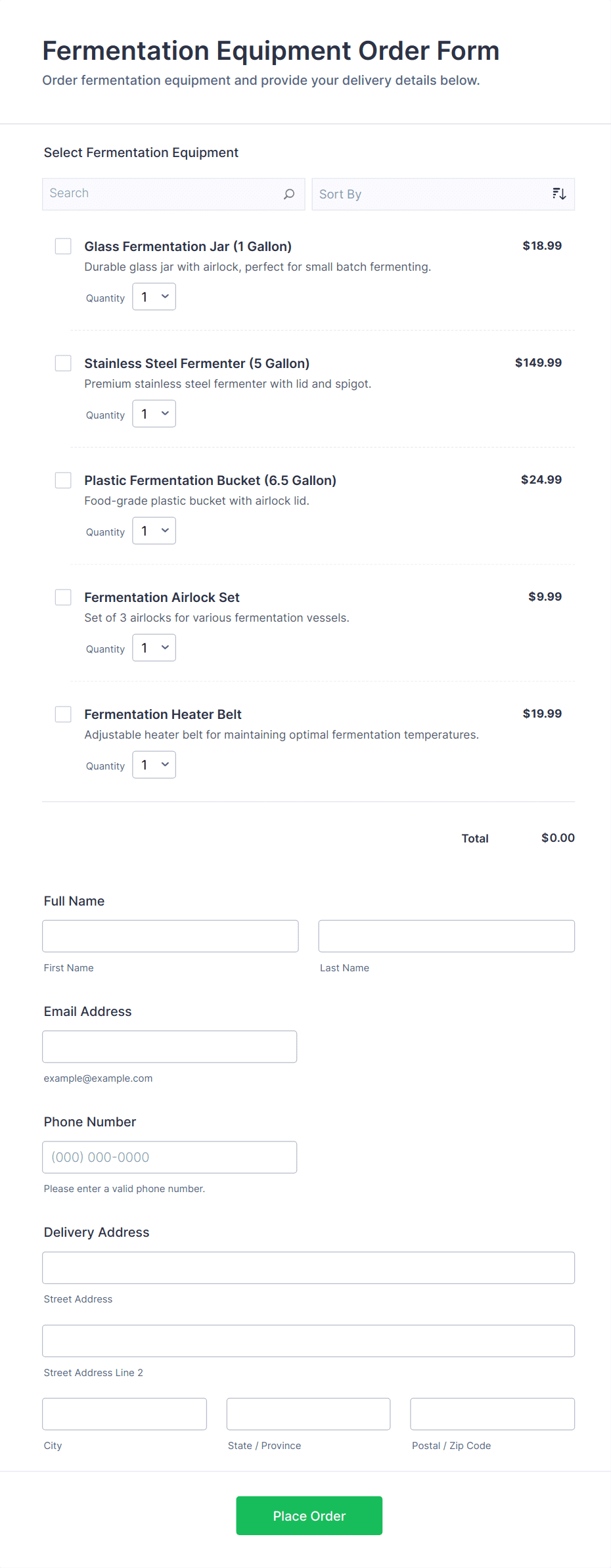The width and height of the screenshot is (611, 1568).
Task: Tick the Plastic Fermentation Bucket checkbox
Action: (x=63, y=480)
